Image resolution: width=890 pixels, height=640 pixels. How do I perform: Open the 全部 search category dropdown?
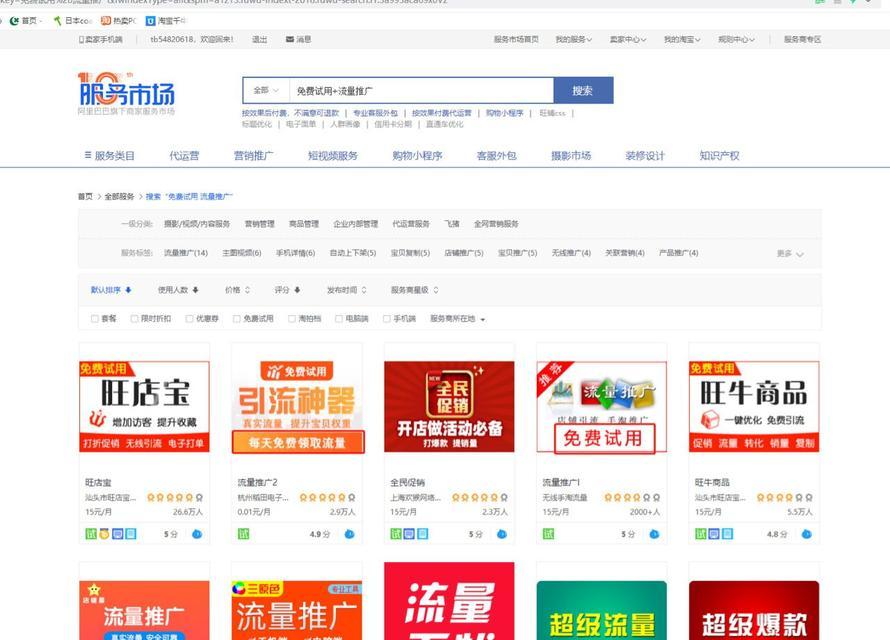266,90
